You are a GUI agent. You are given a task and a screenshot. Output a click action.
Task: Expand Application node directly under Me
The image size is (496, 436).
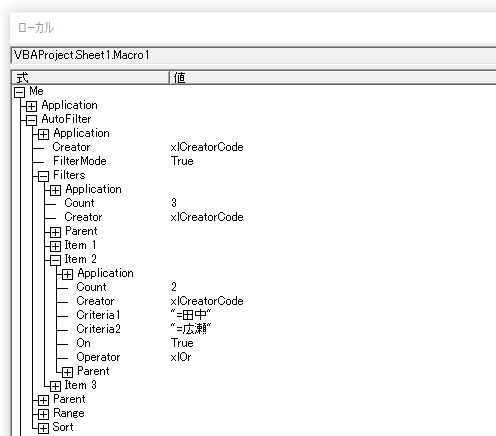(31, 106)
